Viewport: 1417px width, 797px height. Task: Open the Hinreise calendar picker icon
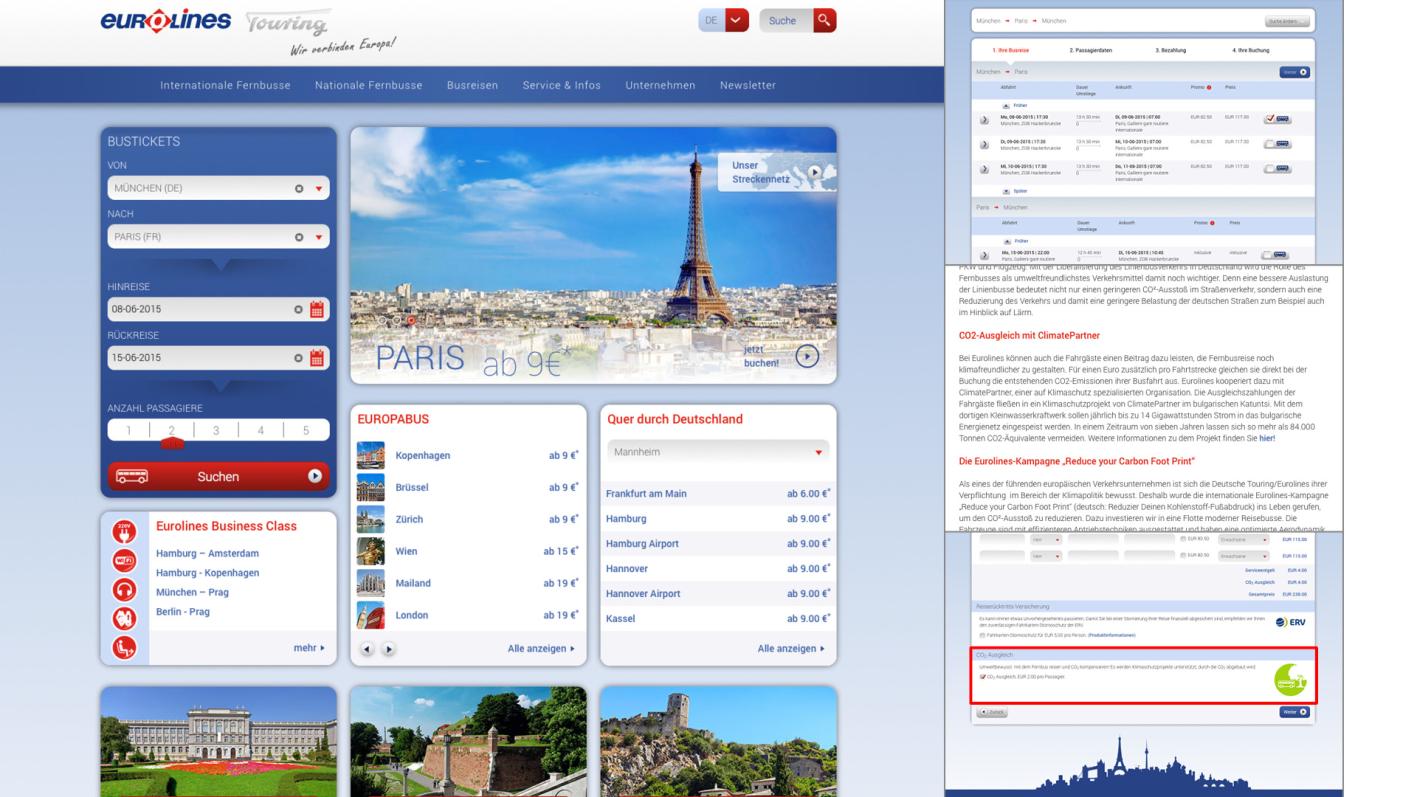[x=318, y=309]
